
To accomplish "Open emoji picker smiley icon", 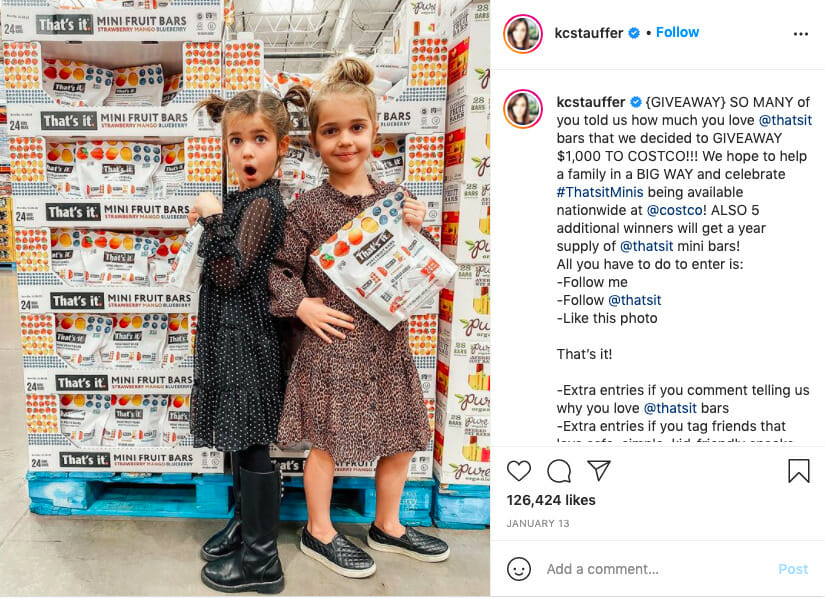I will coord(519,569).
